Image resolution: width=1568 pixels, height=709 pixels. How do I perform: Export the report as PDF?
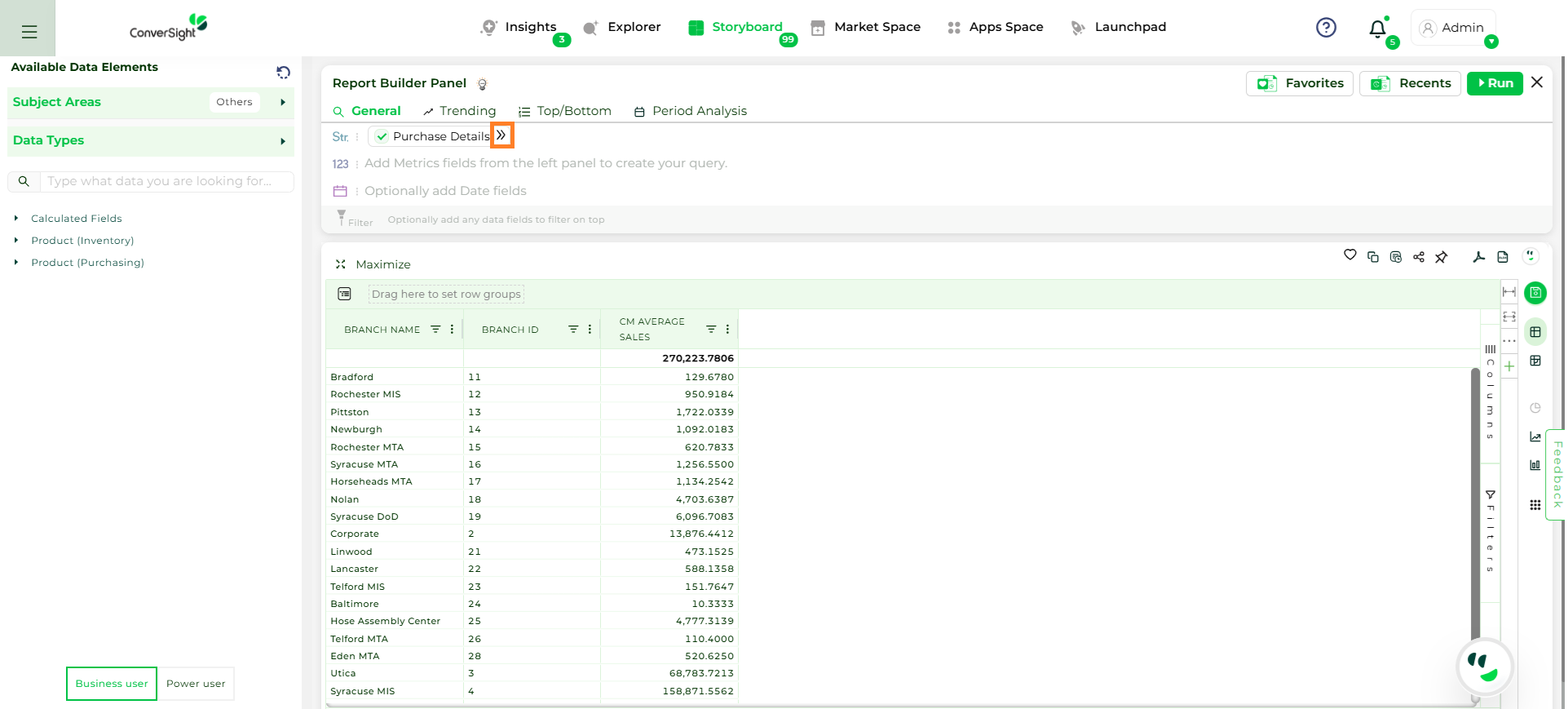pos(1478,257)
